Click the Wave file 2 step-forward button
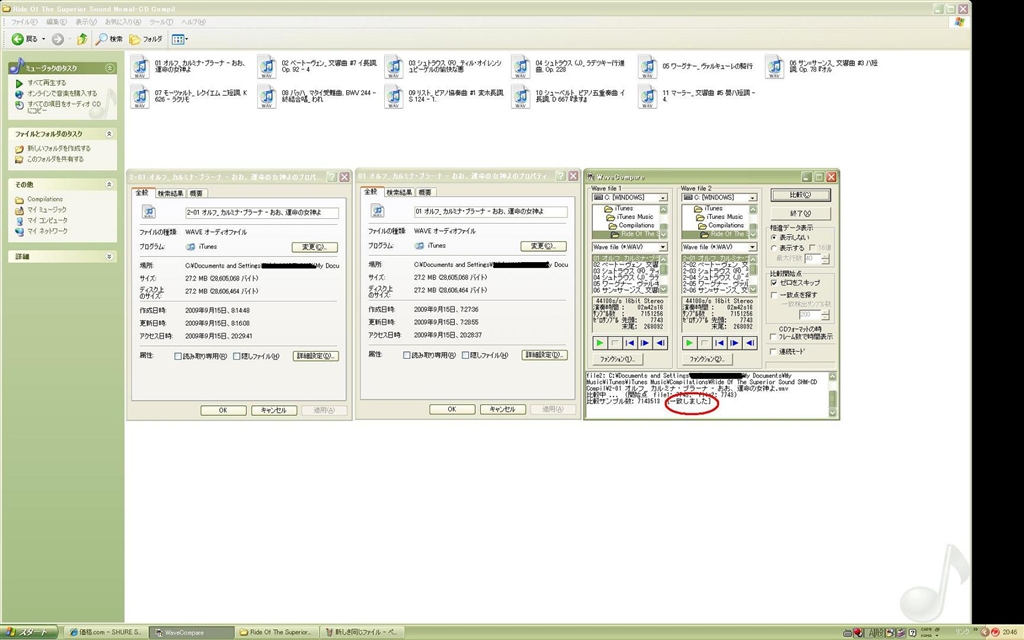Screen dimensions: 1024x640 point(734,343)
